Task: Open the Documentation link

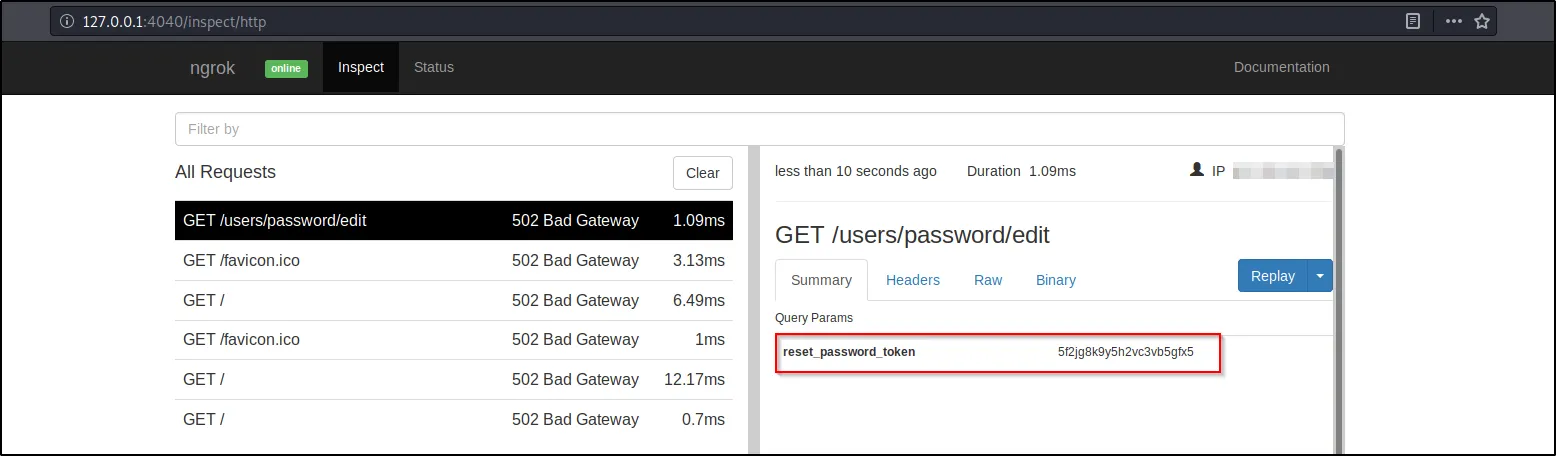Action: [1281, 67]
